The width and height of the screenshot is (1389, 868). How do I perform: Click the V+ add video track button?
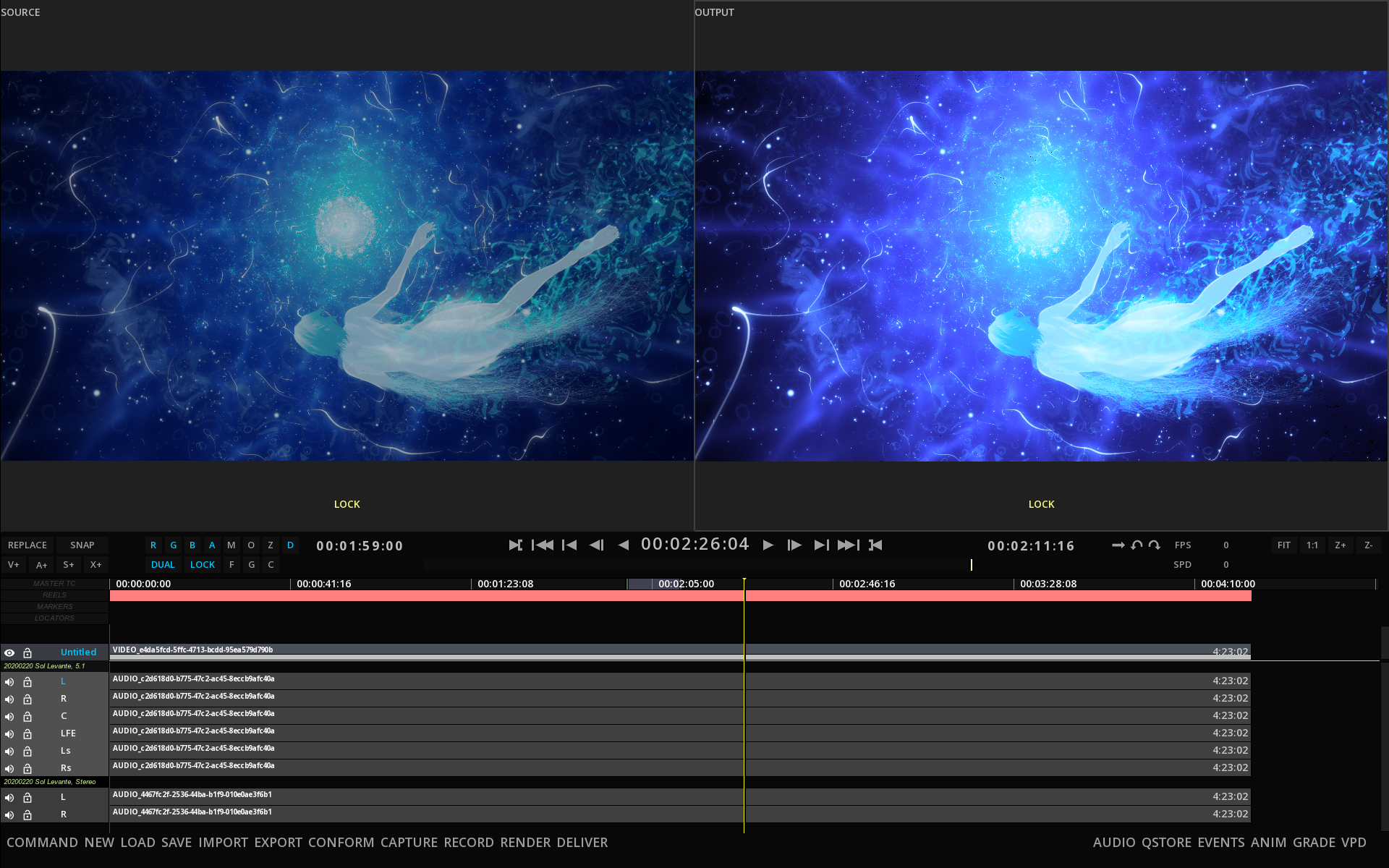pos(14,565)
